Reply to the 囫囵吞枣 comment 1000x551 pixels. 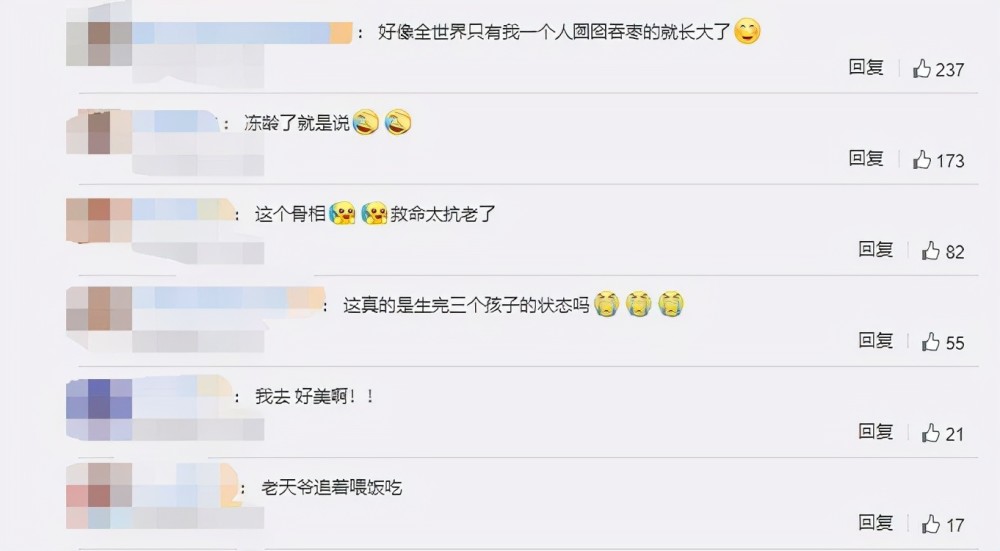[866, 67]
